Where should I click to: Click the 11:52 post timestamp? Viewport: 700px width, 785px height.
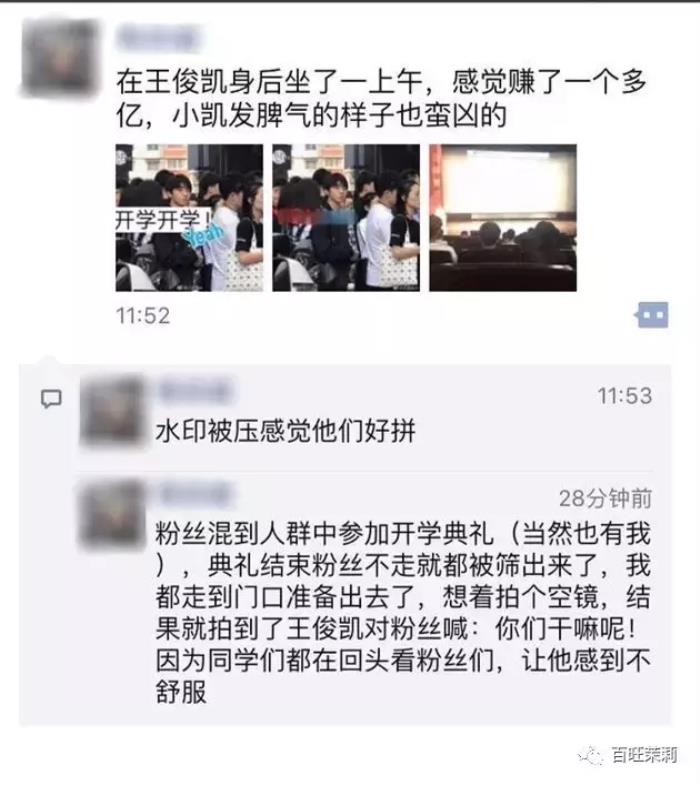coord(143,316)
